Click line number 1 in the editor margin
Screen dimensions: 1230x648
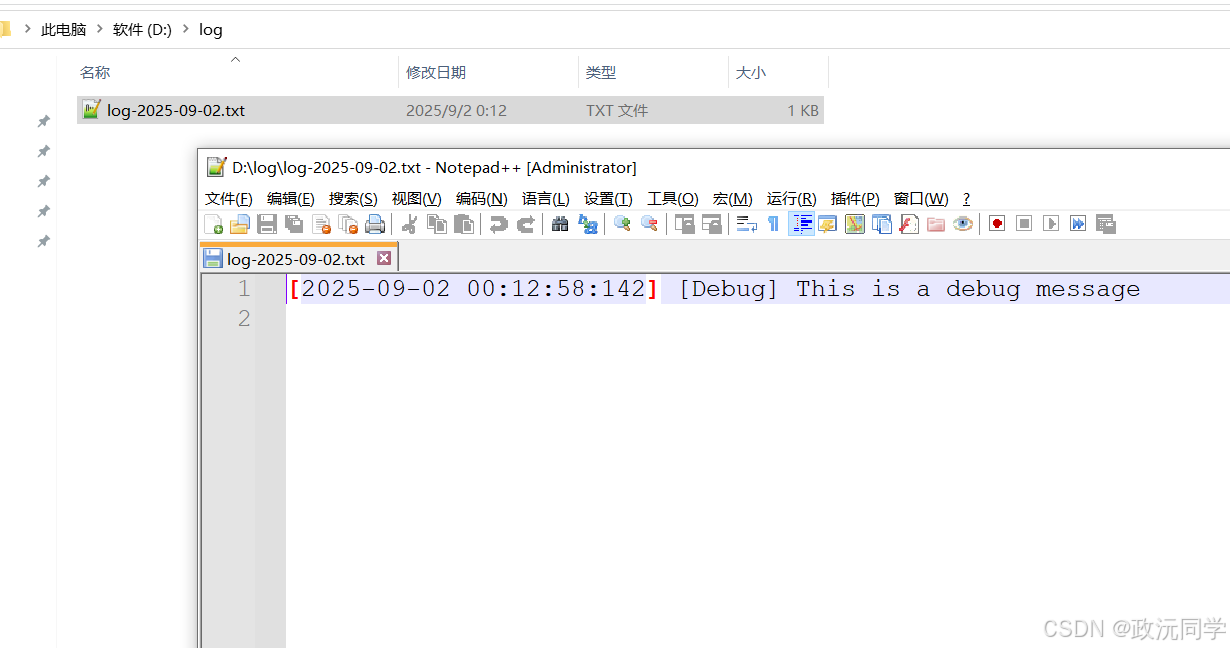[244, 290]
